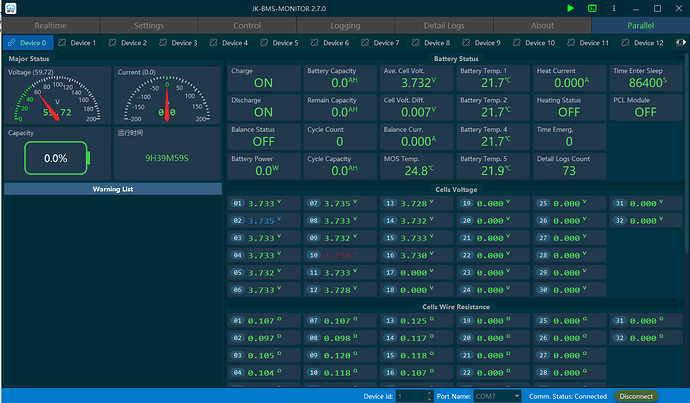
Task: Click the unlinked icon beside Device 5
Action: coord(264,43)
